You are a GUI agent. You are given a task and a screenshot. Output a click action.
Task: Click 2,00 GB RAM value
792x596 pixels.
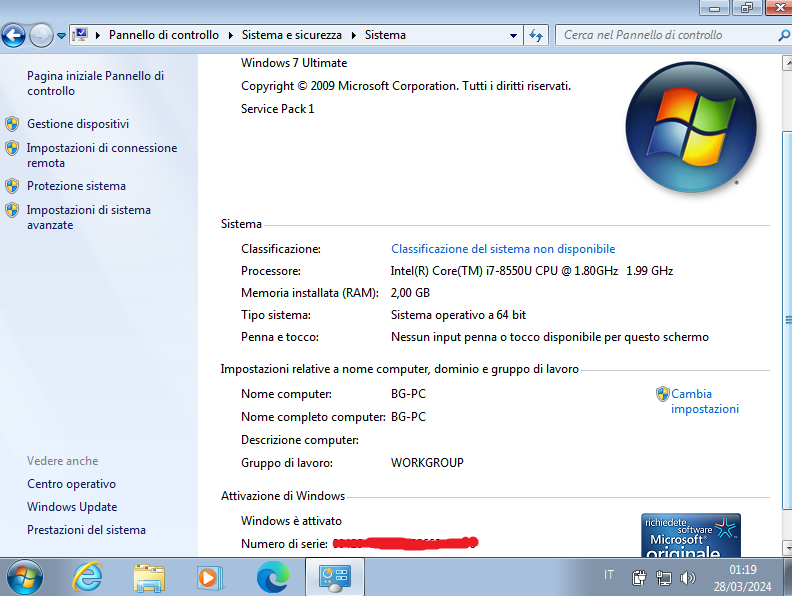point(410,293)
